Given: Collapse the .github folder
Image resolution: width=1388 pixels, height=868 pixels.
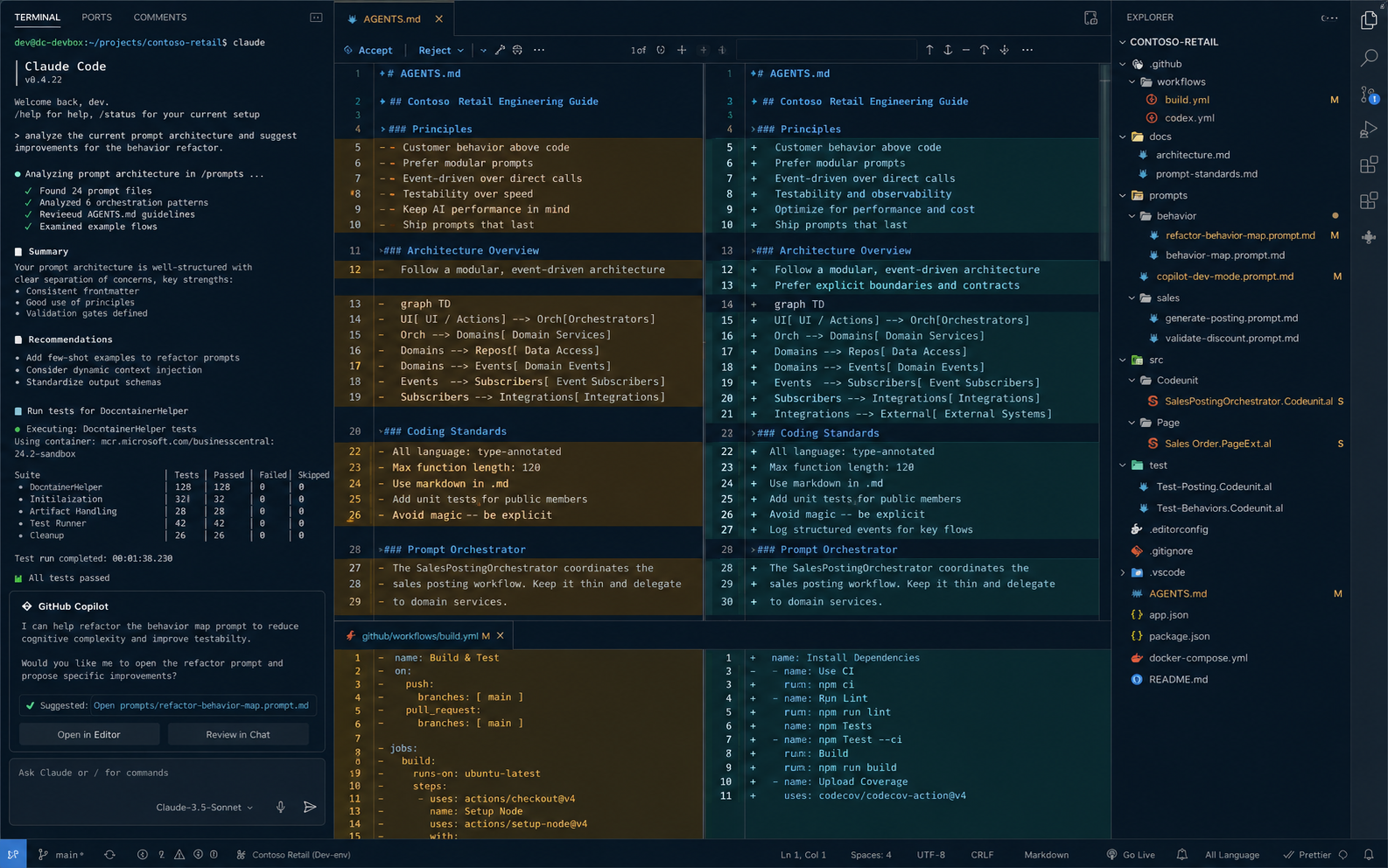Looking at the screenshot, I should (x=1123, y=64).
